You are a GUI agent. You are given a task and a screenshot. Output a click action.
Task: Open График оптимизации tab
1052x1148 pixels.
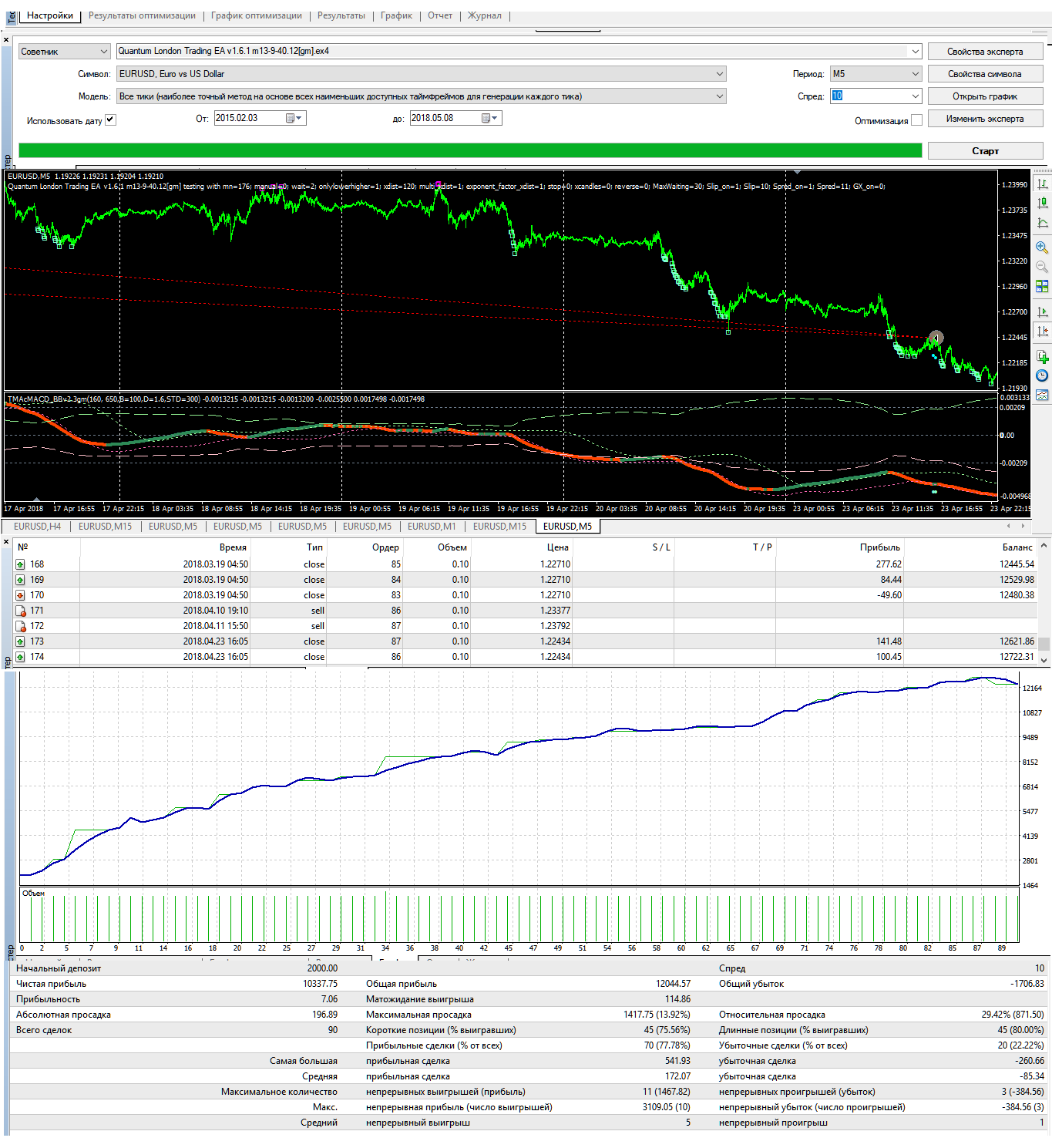point(257,15)
